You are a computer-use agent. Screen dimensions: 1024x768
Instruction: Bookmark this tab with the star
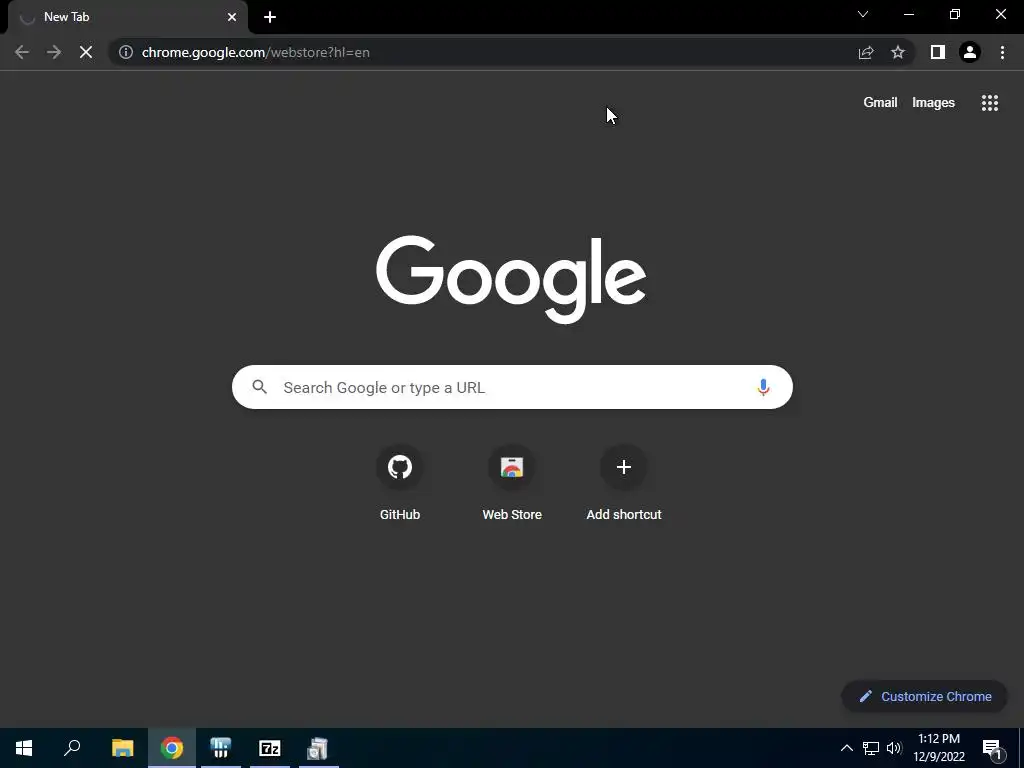click(898, 52)
